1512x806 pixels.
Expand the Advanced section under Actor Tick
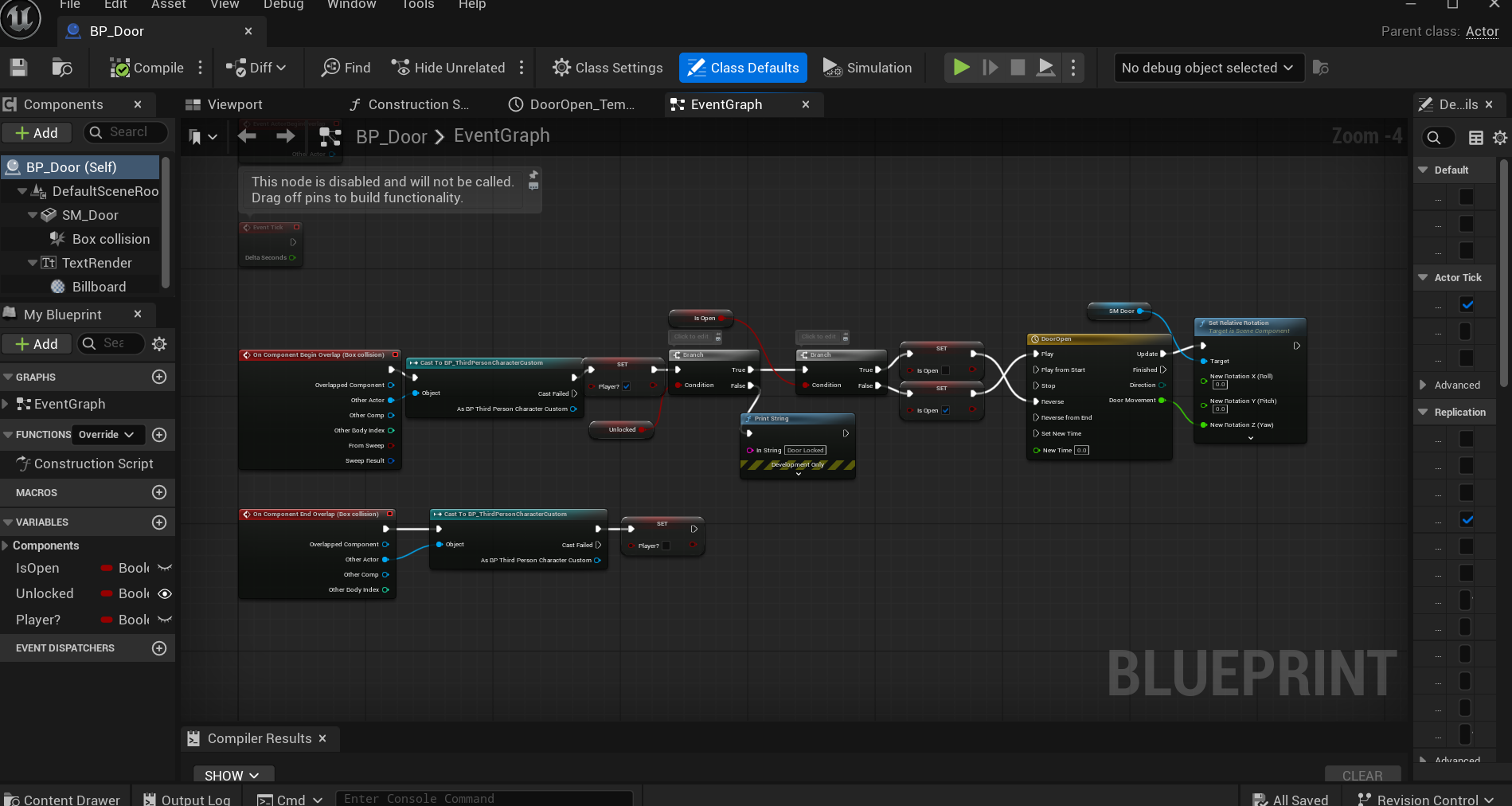(1423, 385)
